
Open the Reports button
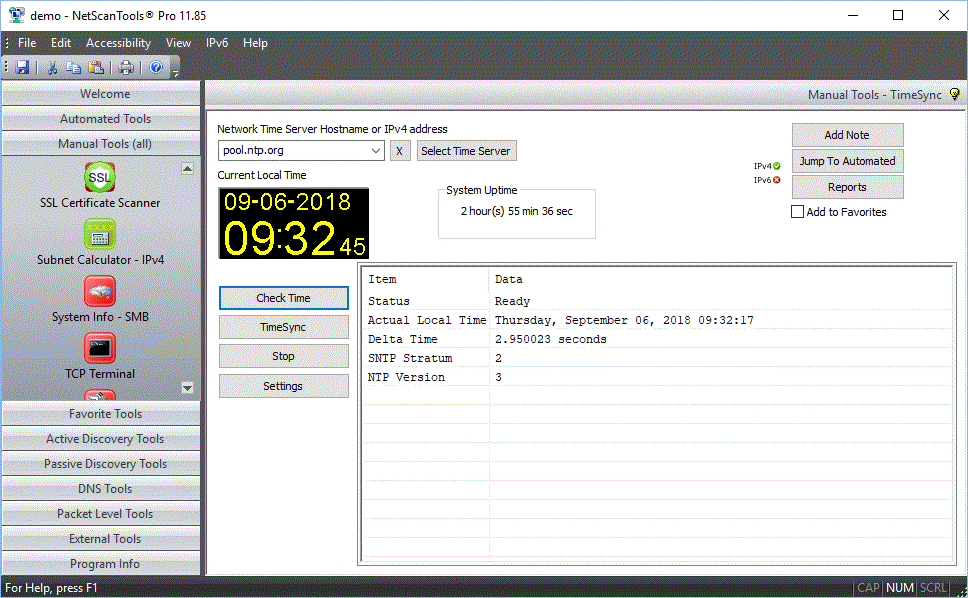coord(847,187)
